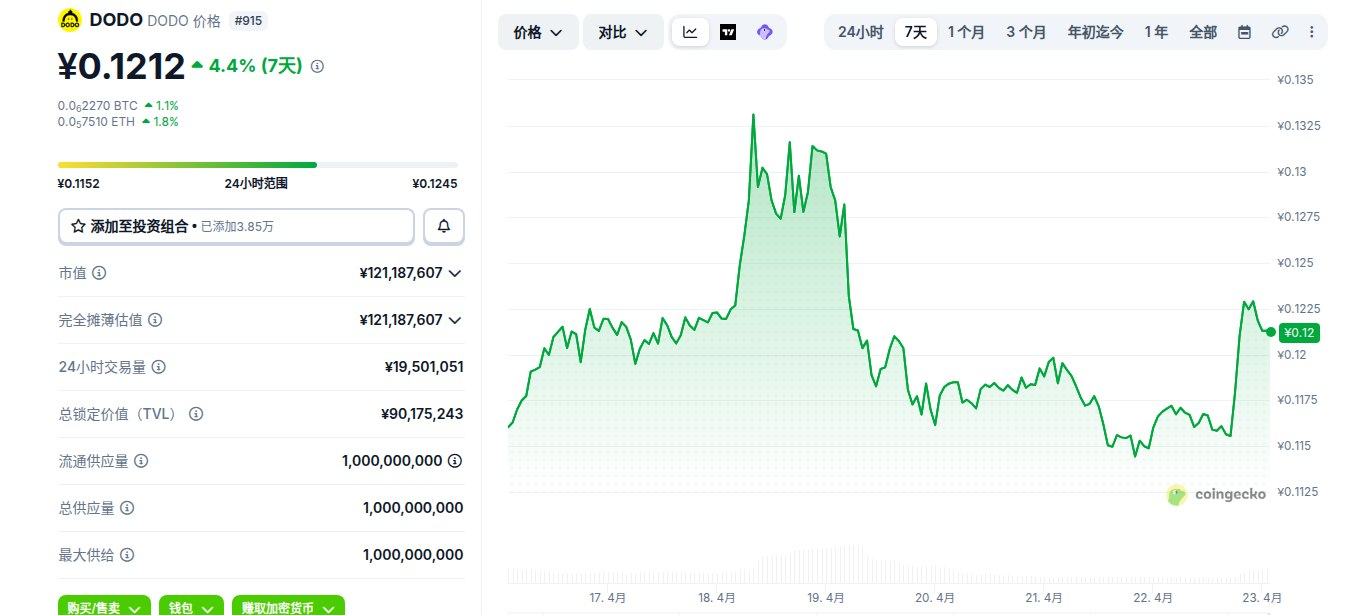Switch to TradingView chart icon
Screen dimensions: 1360x615
[728, 32]
